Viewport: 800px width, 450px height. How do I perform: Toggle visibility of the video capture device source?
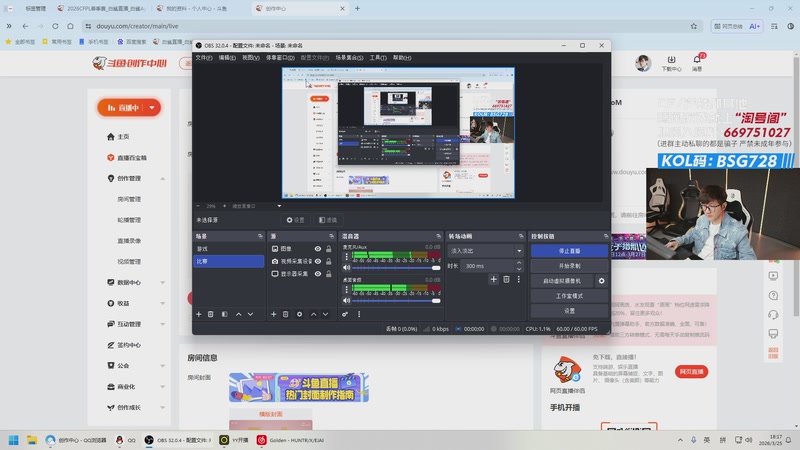[x=318, y=261]
